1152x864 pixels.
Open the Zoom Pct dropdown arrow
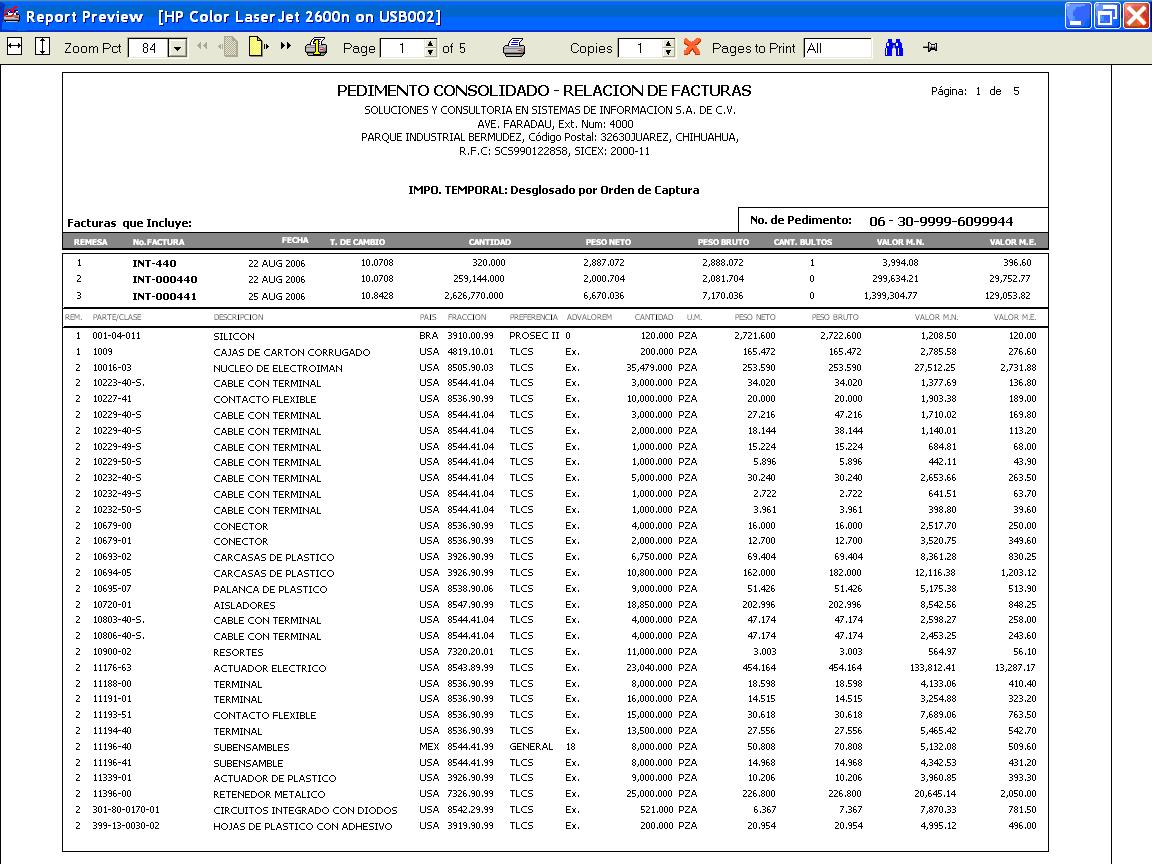tap(177, 48)
